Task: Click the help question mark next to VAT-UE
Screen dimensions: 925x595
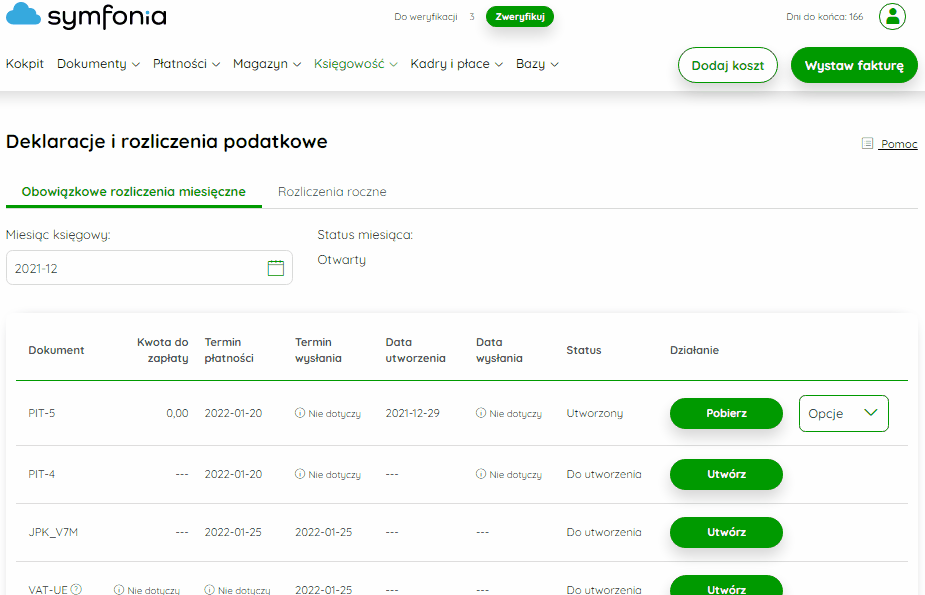Action: [x=76, y=589]
